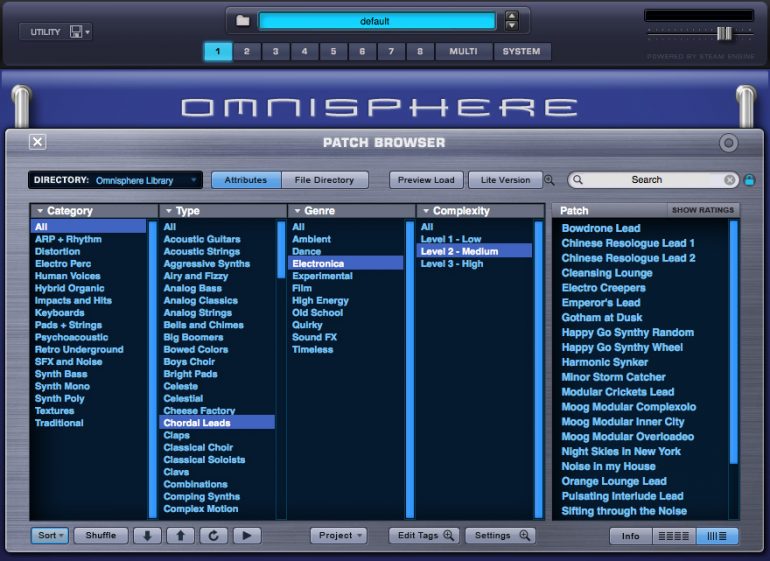Step to the next patch with the down arrow

coord(147,535)
